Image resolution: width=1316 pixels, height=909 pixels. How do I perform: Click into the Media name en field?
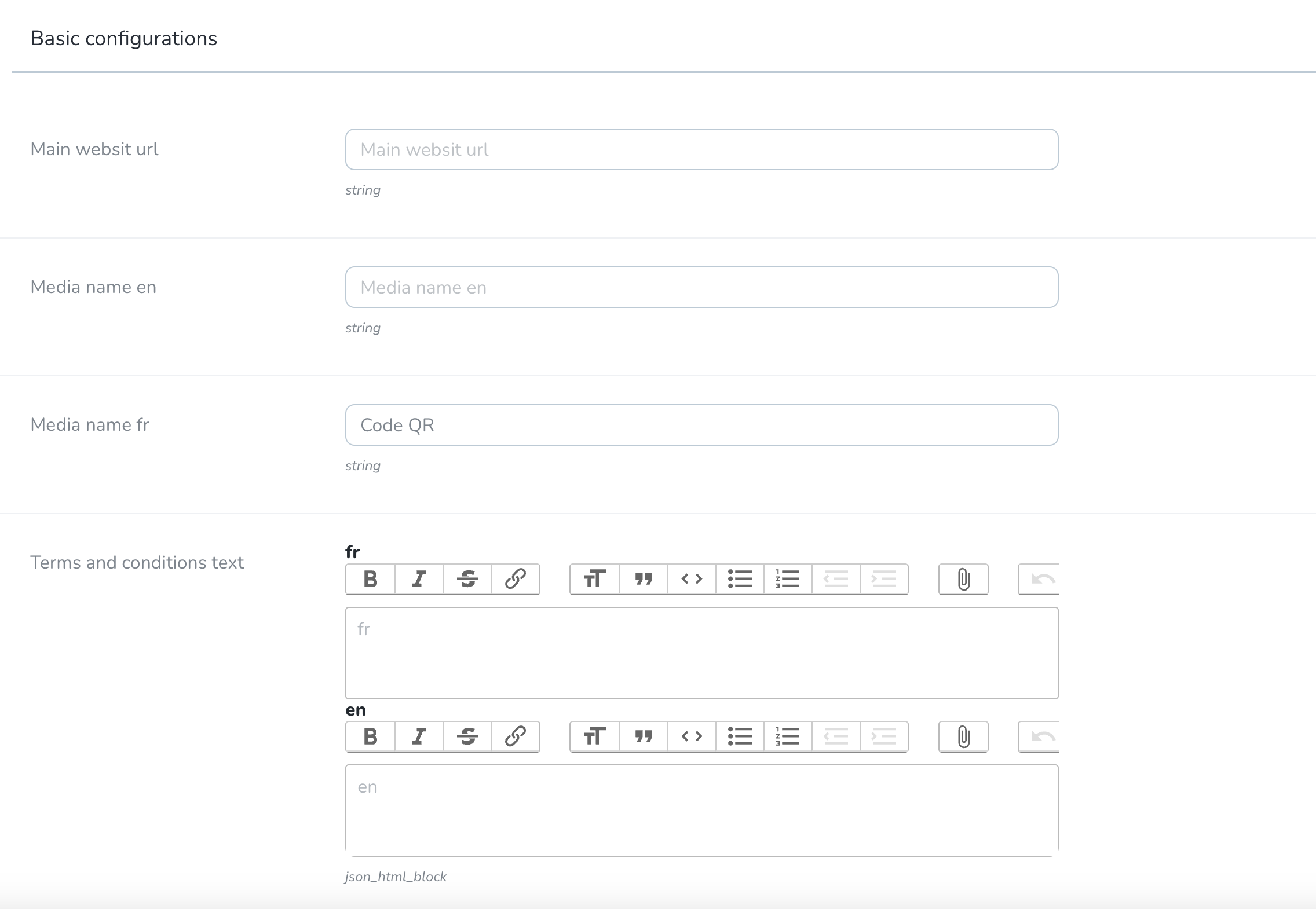(701, 287)
